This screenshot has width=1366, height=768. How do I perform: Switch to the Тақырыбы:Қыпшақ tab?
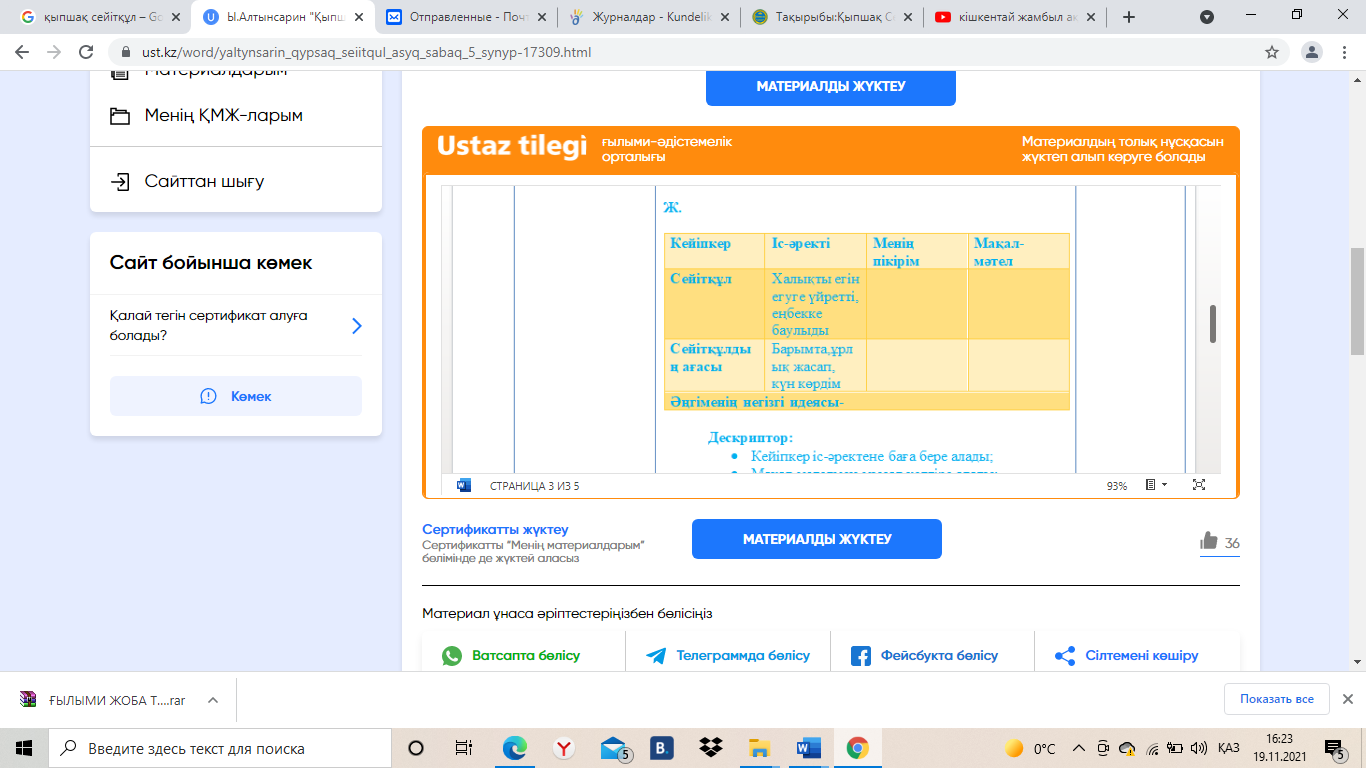point(833,17)
